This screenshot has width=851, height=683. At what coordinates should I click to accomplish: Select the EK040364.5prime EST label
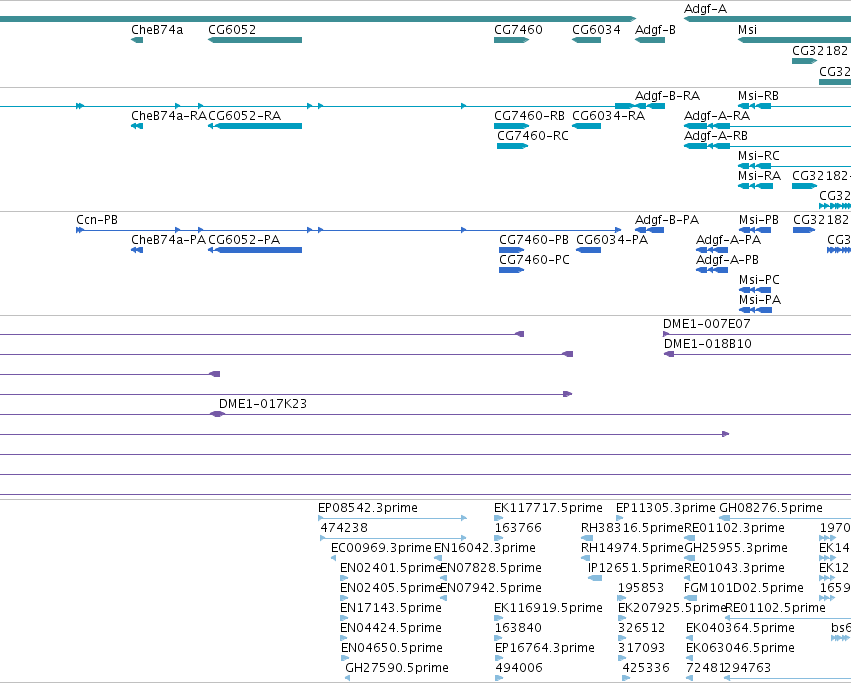coord(740,629)
